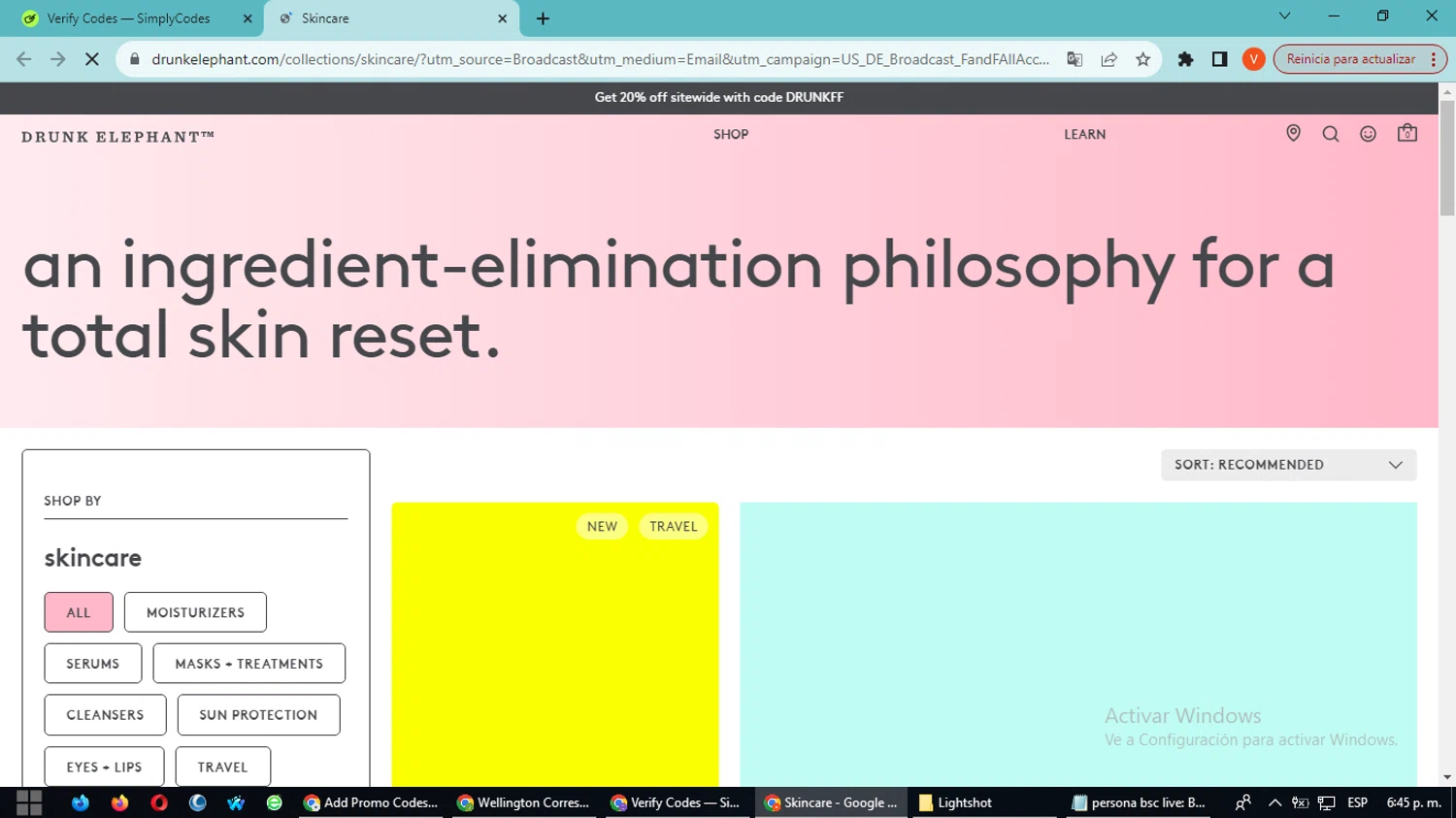Screen dimensions: 1456x818
Task: Go forward in browser history
Action: tap(58, 59)
